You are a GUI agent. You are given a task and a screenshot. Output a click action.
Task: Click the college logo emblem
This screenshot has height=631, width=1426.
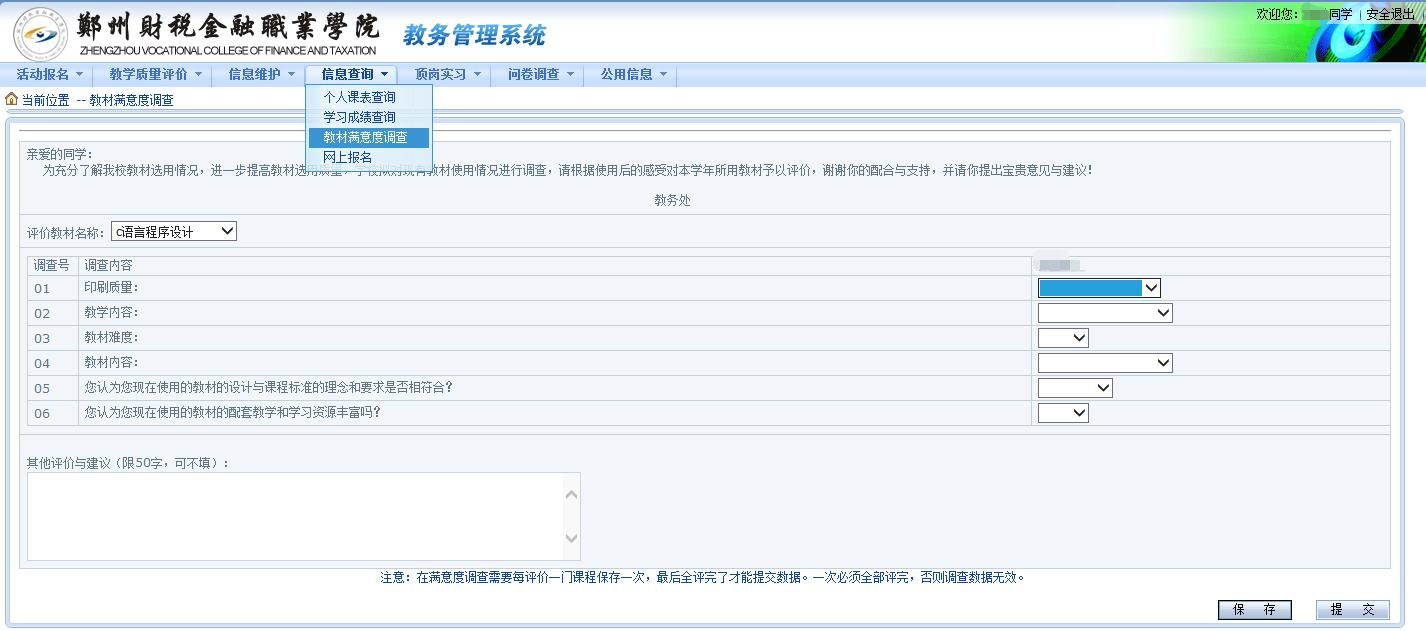tap(40, 34)
